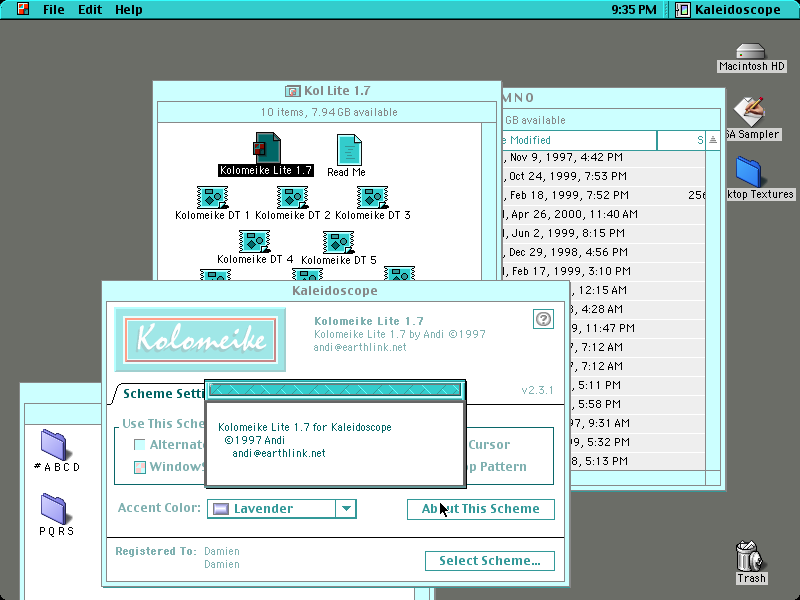
Task: Click the Kolomeike scheme logo preview
Action: click(x=200, y=340)
